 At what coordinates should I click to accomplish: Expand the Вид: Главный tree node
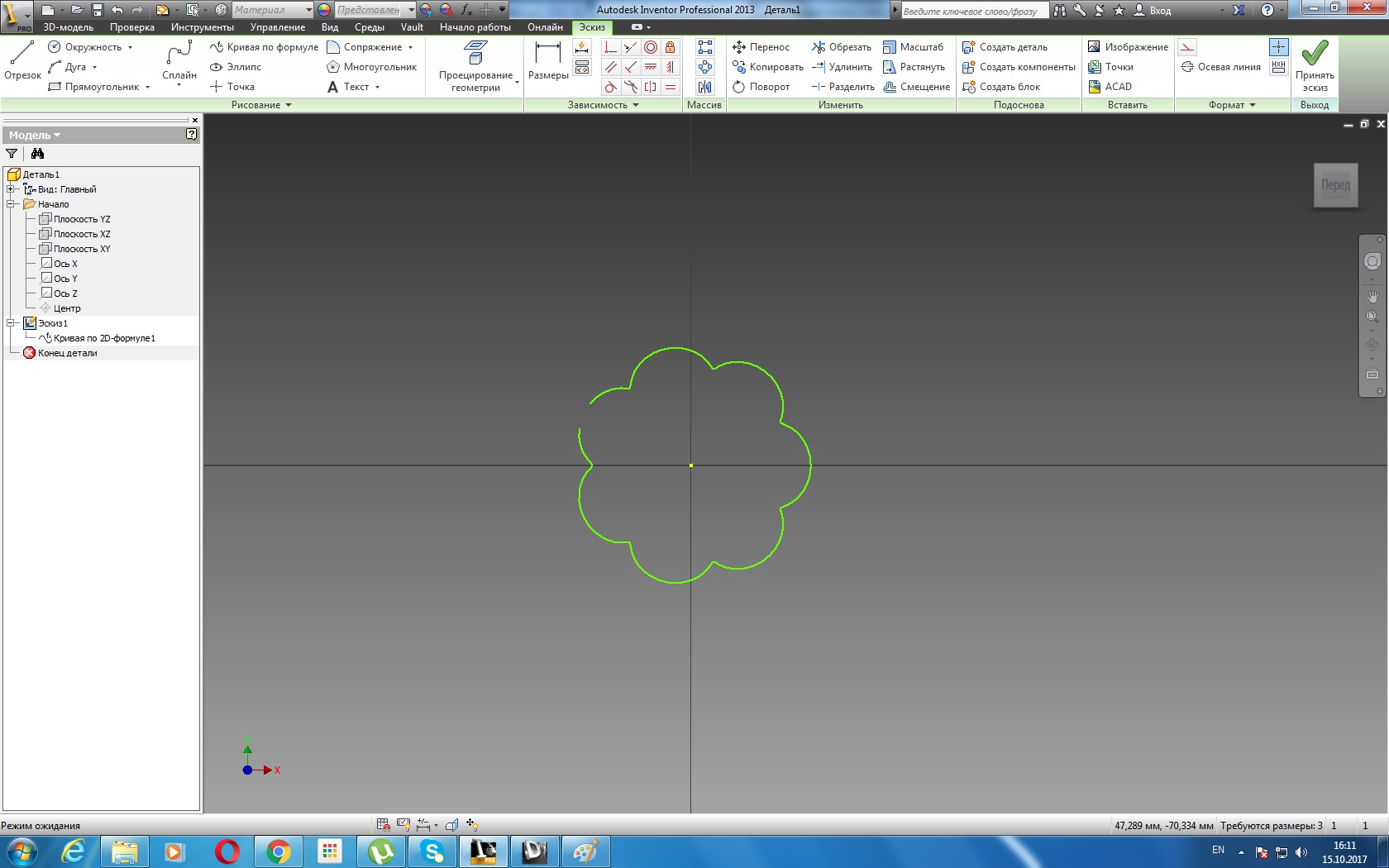(12, 189)
